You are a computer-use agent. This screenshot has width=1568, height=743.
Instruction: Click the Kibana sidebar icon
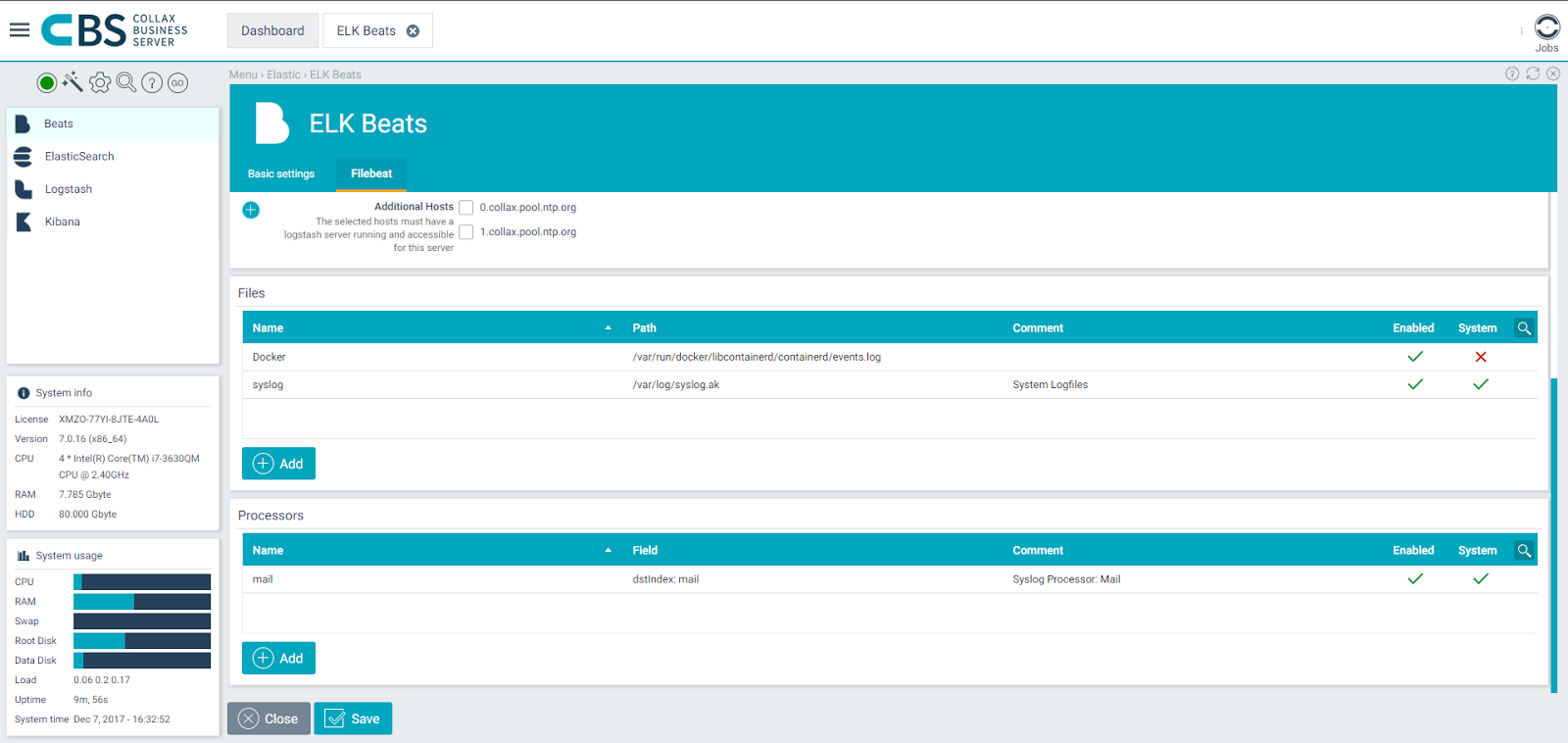(24, 223)
